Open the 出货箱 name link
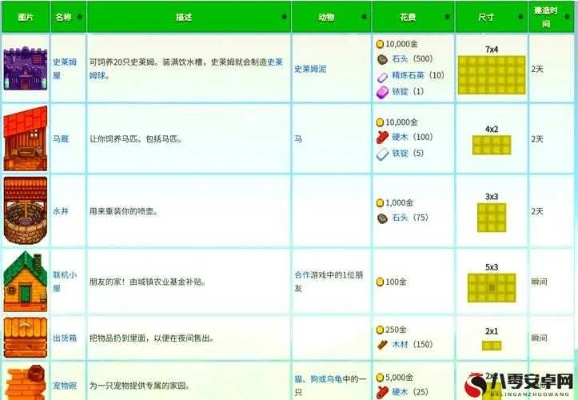 tap(65, 338)
